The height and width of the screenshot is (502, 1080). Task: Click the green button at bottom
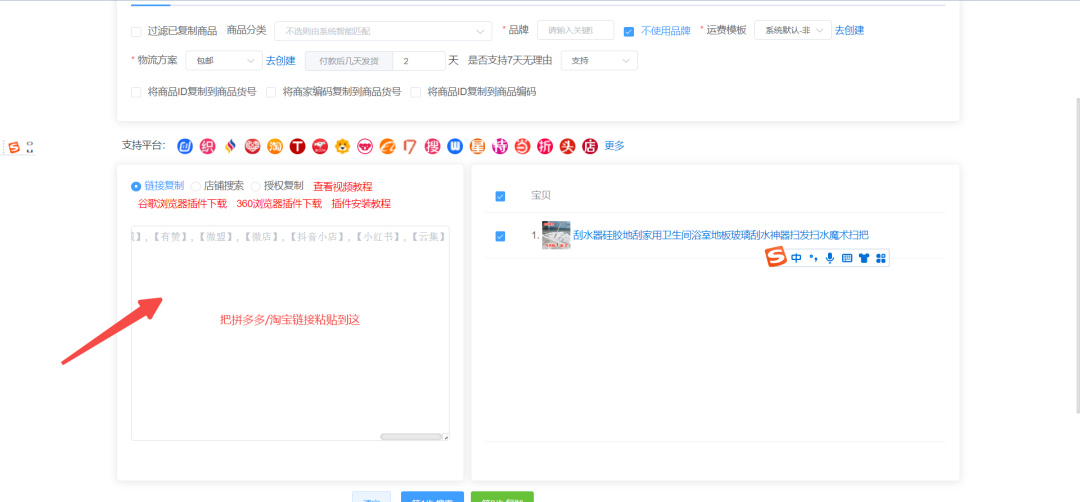pos(502,497)
